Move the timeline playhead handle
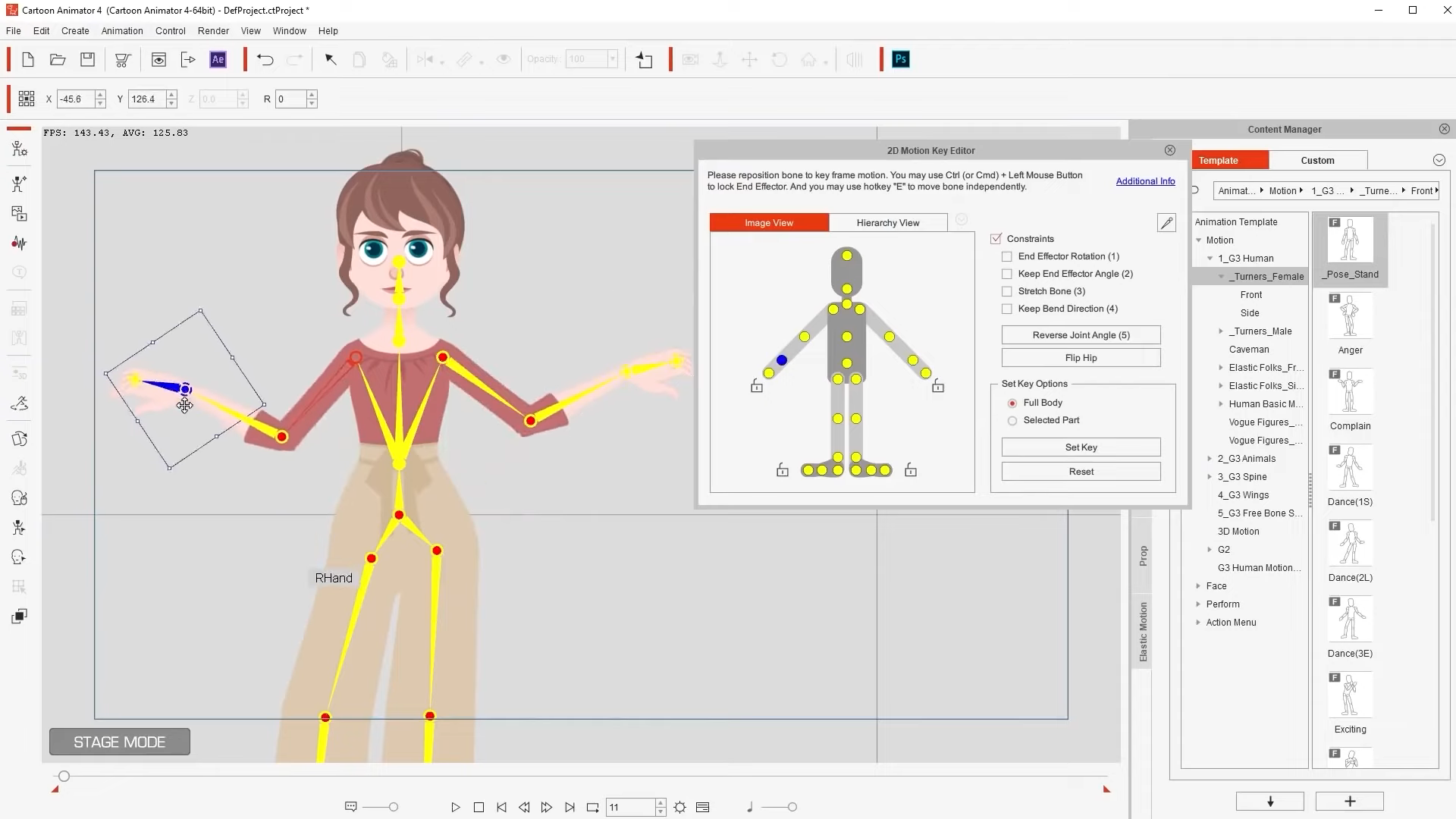The image size is (1456, 819). [x=64, y=777]
